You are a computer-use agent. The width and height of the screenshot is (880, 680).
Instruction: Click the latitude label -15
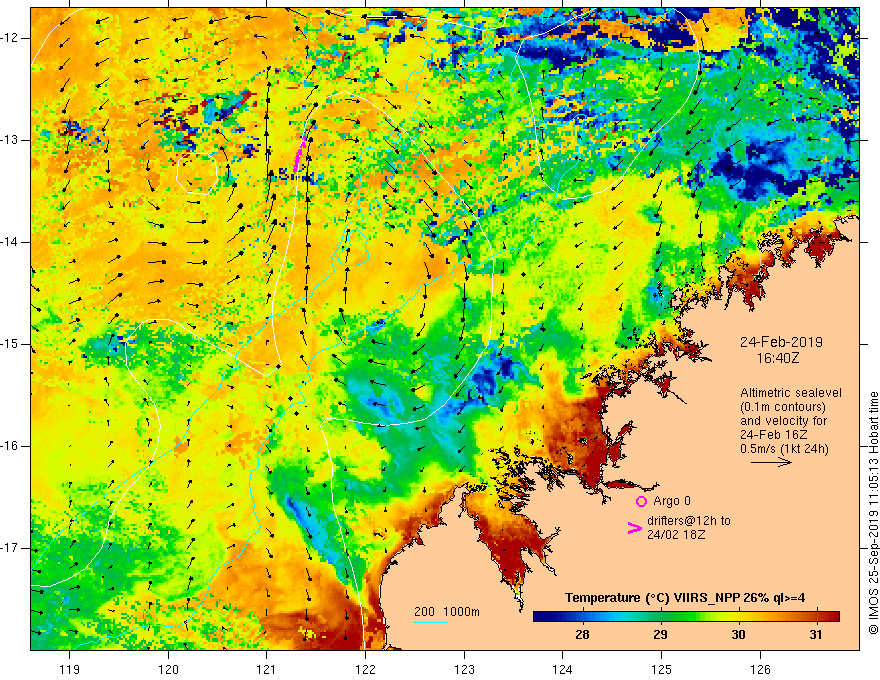10,344
